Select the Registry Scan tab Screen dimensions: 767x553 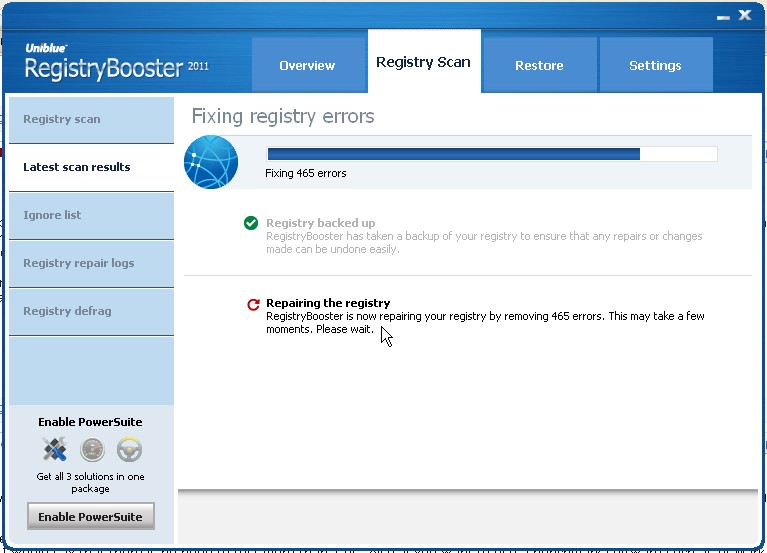[424, 62]
